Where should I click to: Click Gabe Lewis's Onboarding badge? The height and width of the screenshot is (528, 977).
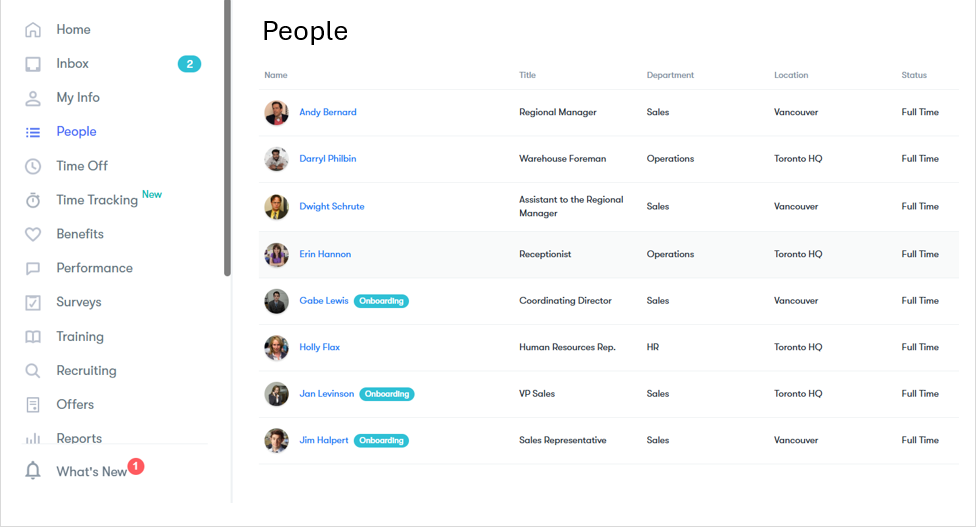tap(381, 301)
